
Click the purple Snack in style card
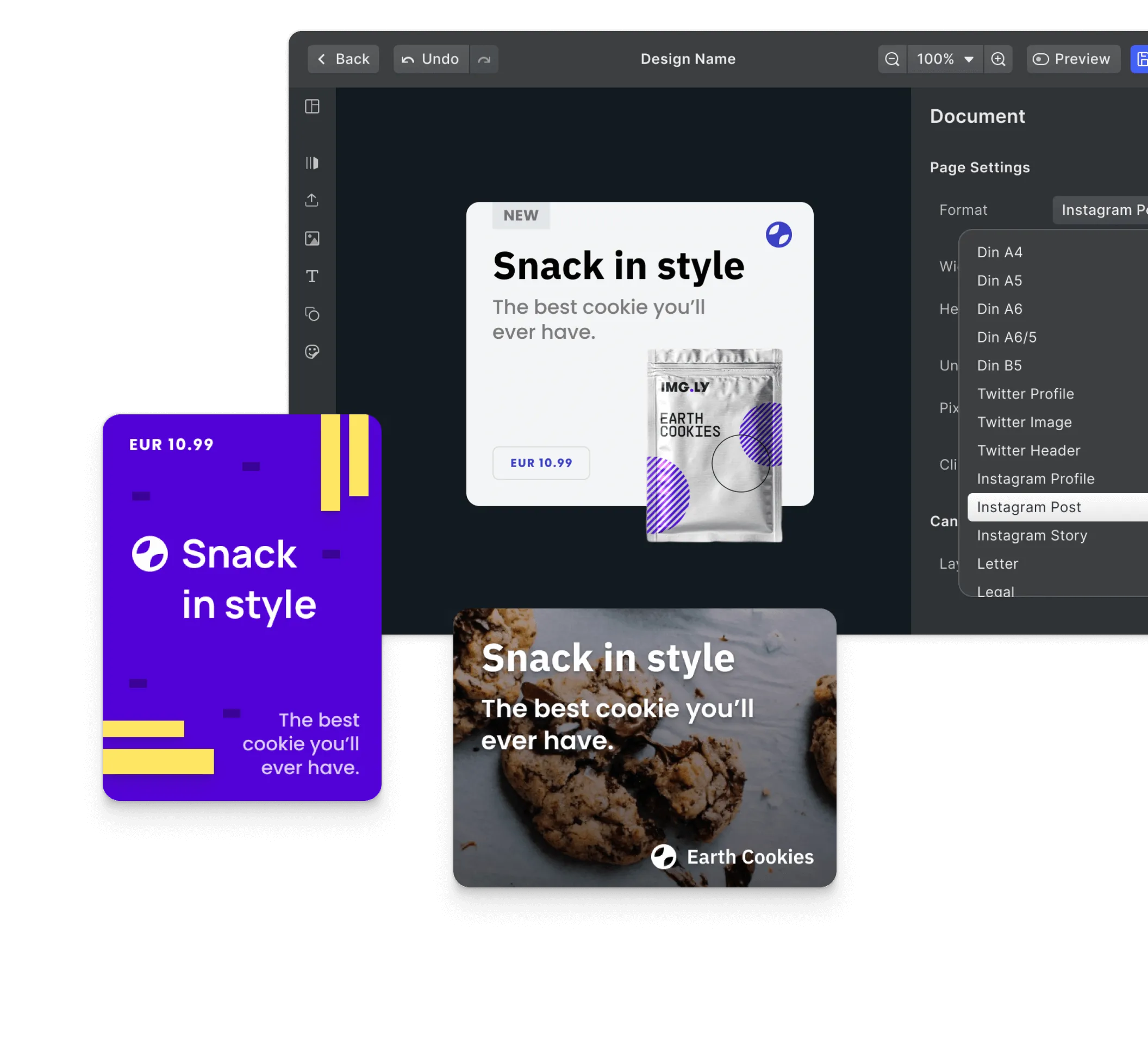pyautogui.click(x=242, y=607)
